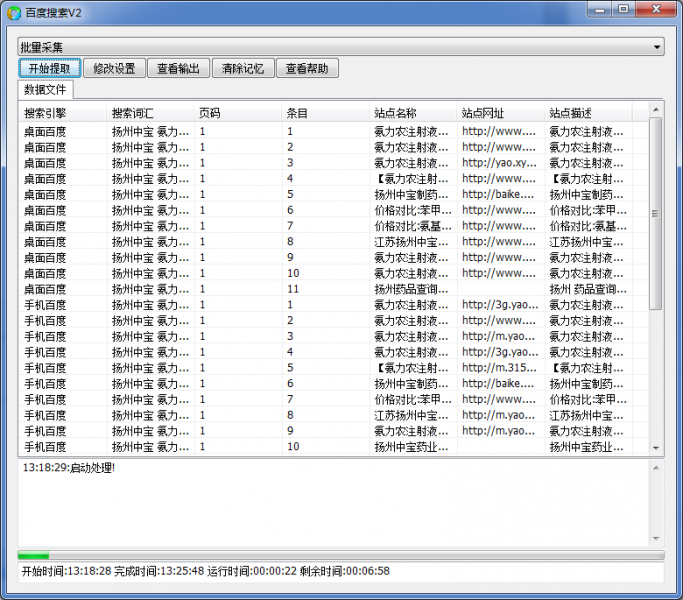Maximize the 百度搜索V2 window

623,9
